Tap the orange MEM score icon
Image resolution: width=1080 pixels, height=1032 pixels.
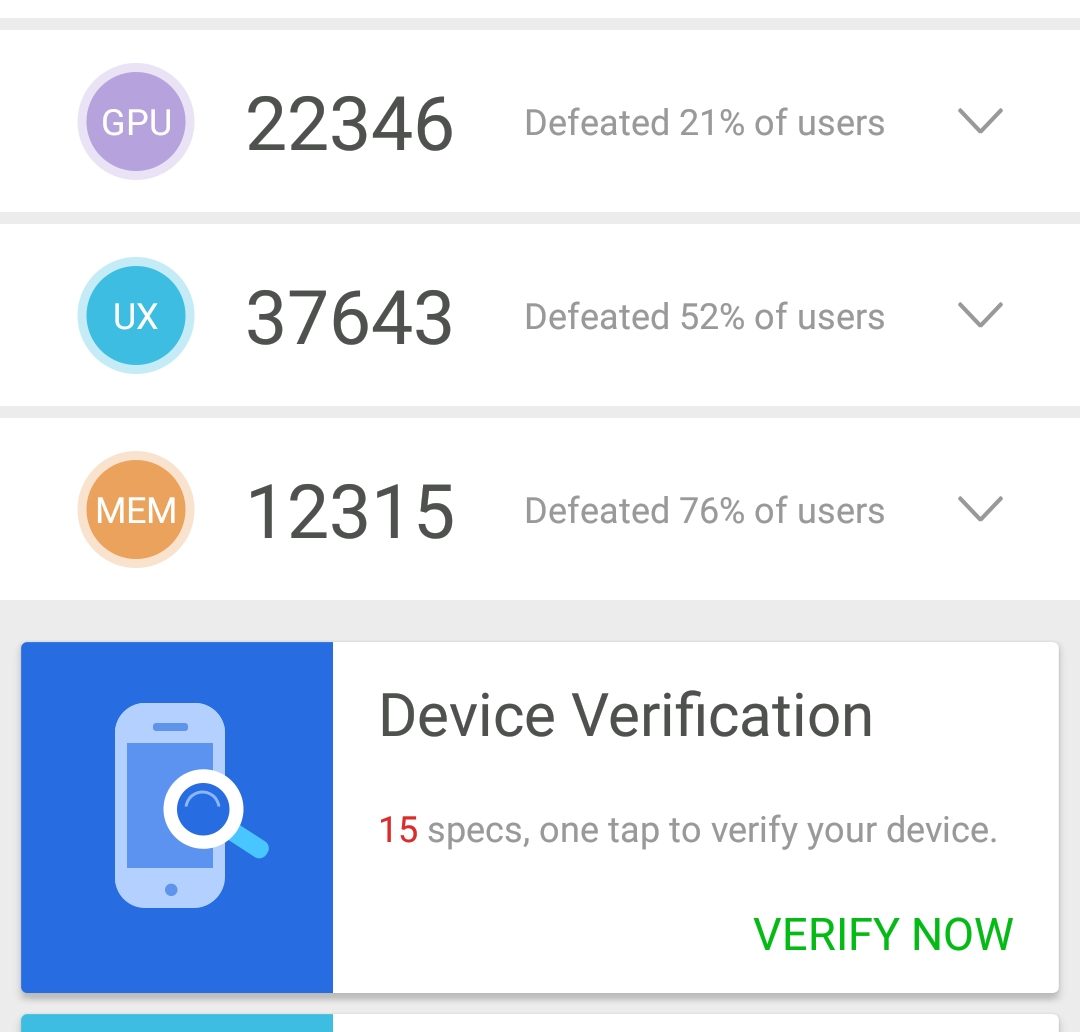tap(136, 510)
